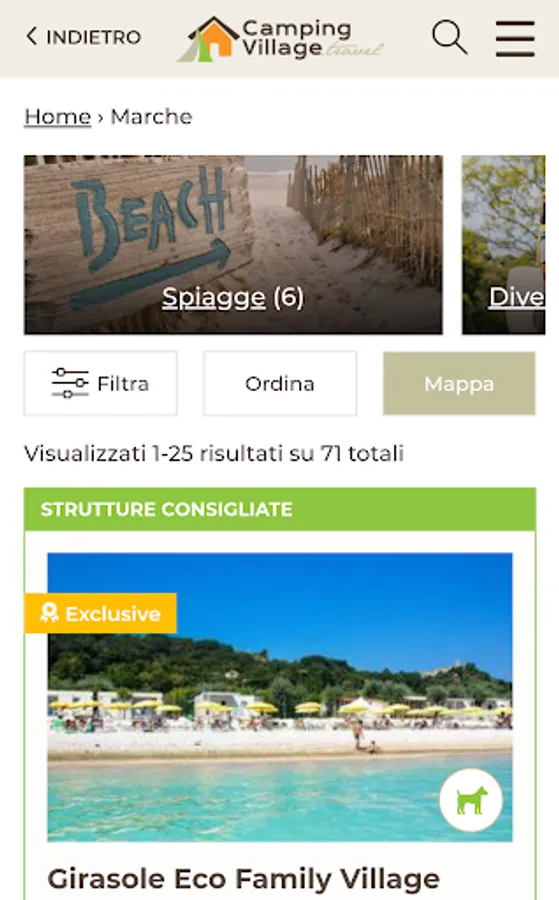Click the back chevron arrow icon
The image size is (559, 900).
pyautogui.click(x=32, y=36)
